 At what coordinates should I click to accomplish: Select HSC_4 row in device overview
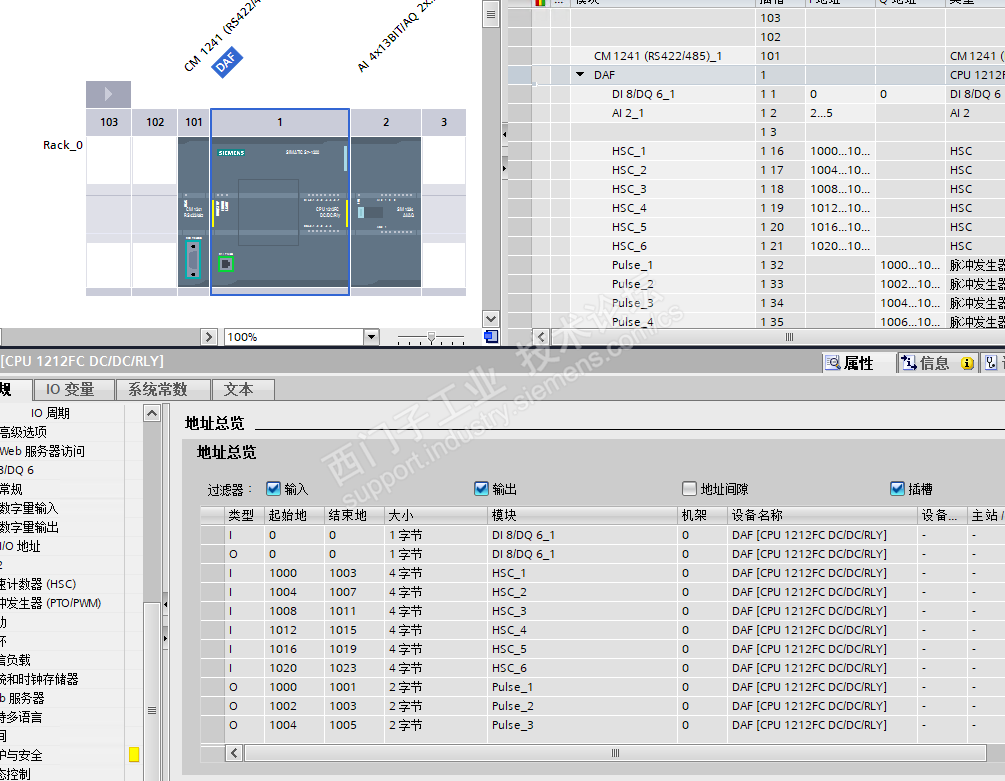[x=756, y=208]
